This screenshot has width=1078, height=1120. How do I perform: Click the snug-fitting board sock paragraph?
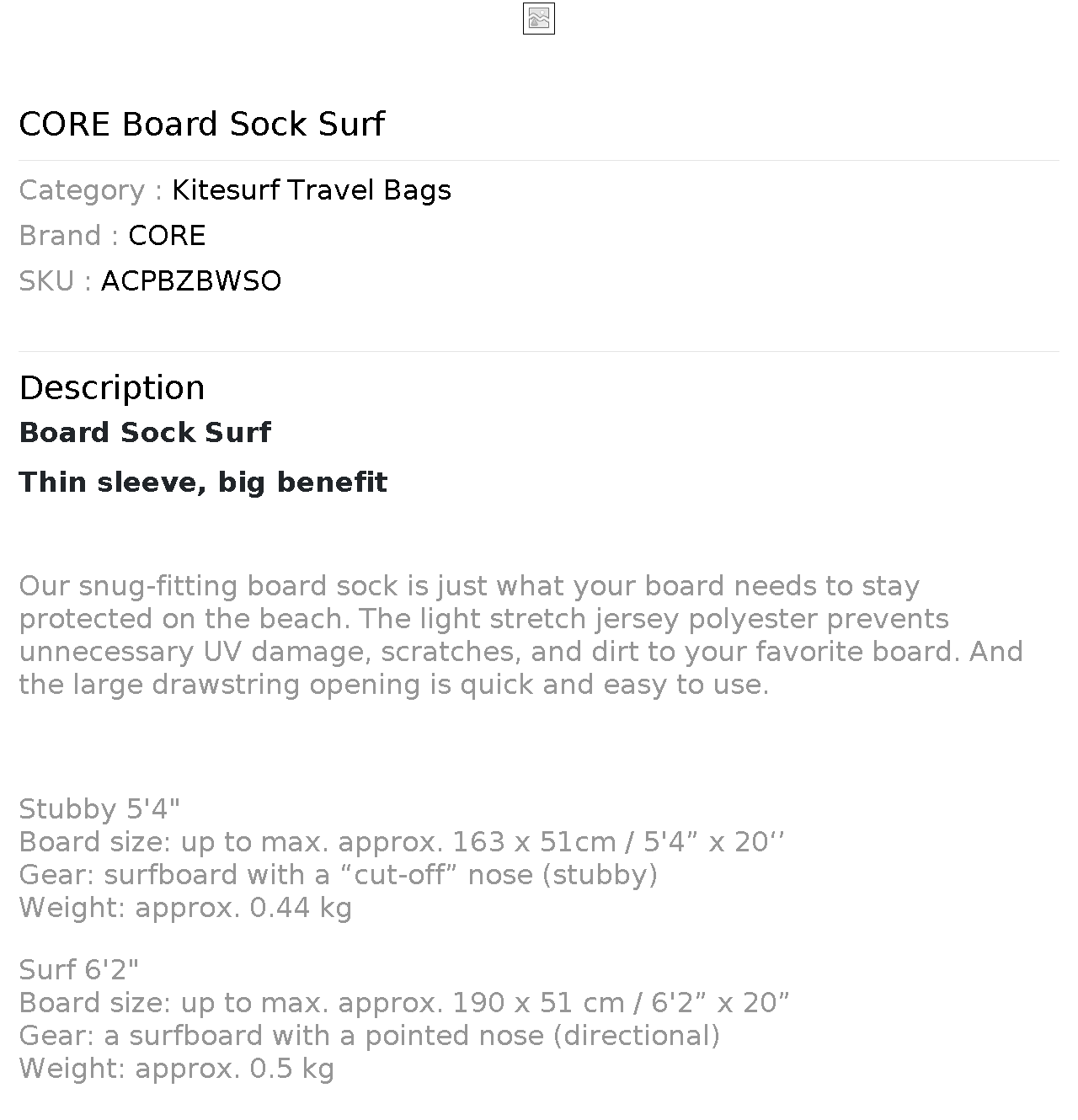pos(520,635)
